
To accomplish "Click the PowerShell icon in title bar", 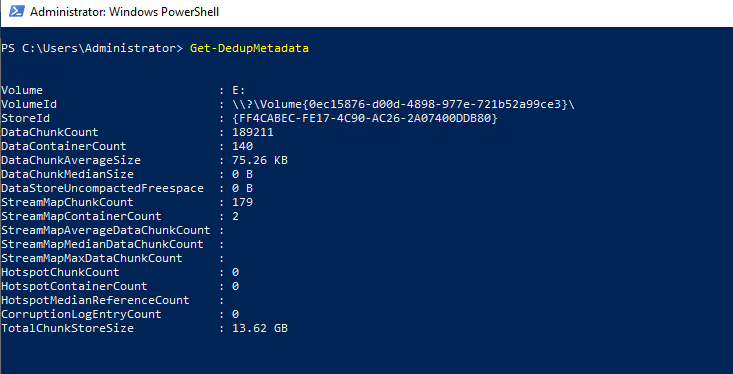I will coord(16,12).
